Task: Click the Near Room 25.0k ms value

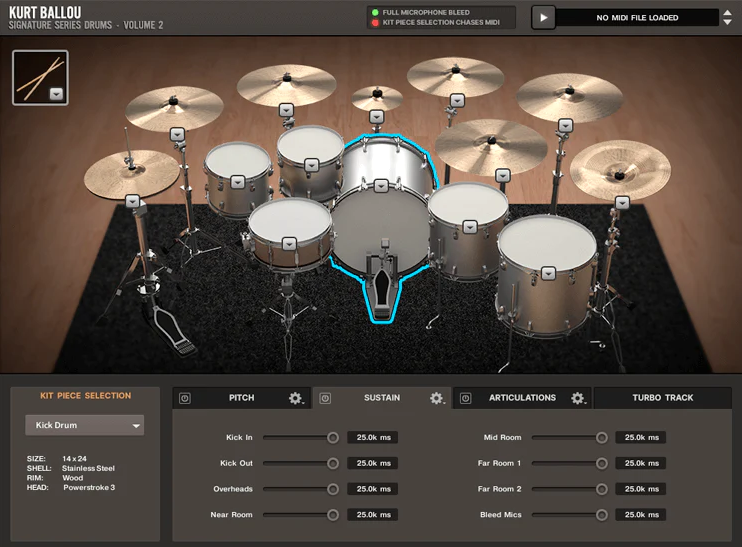Action: [373, 514]
